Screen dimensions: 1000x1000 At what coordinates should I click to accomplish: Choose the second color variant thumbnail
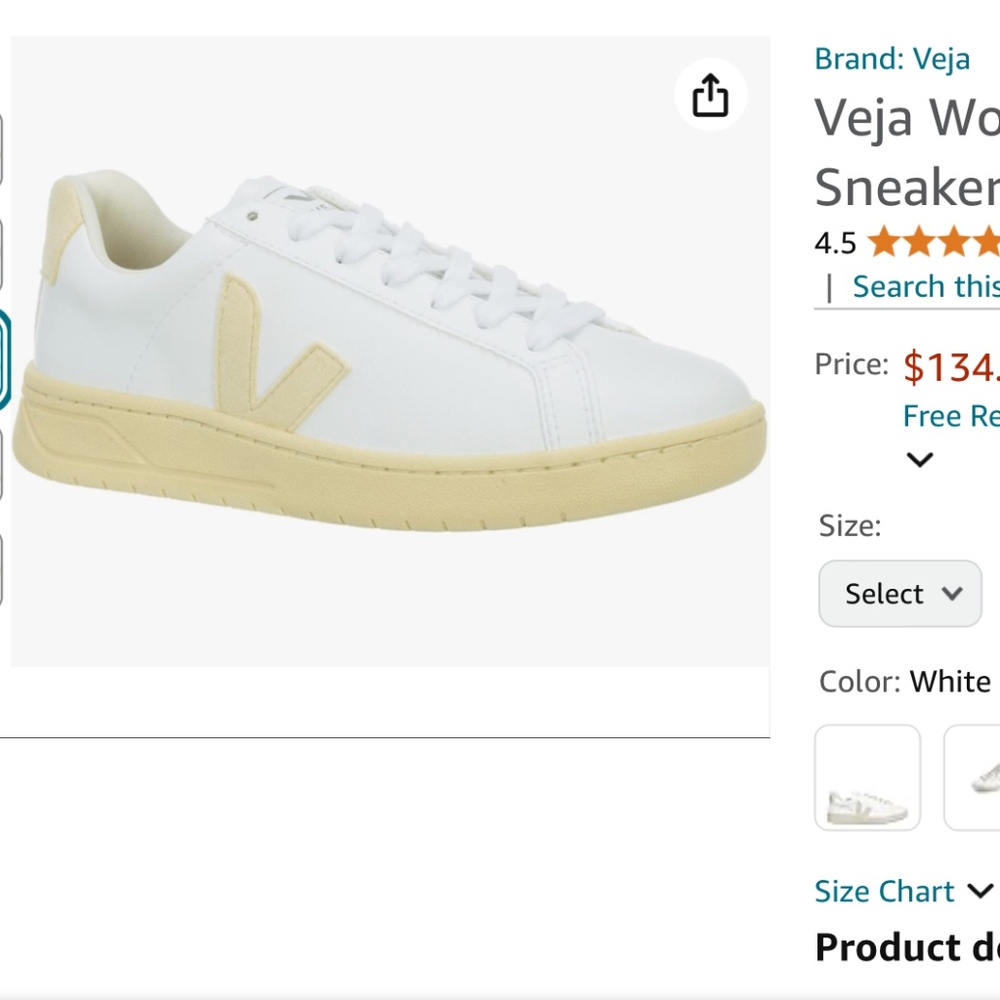pos(975,778)
